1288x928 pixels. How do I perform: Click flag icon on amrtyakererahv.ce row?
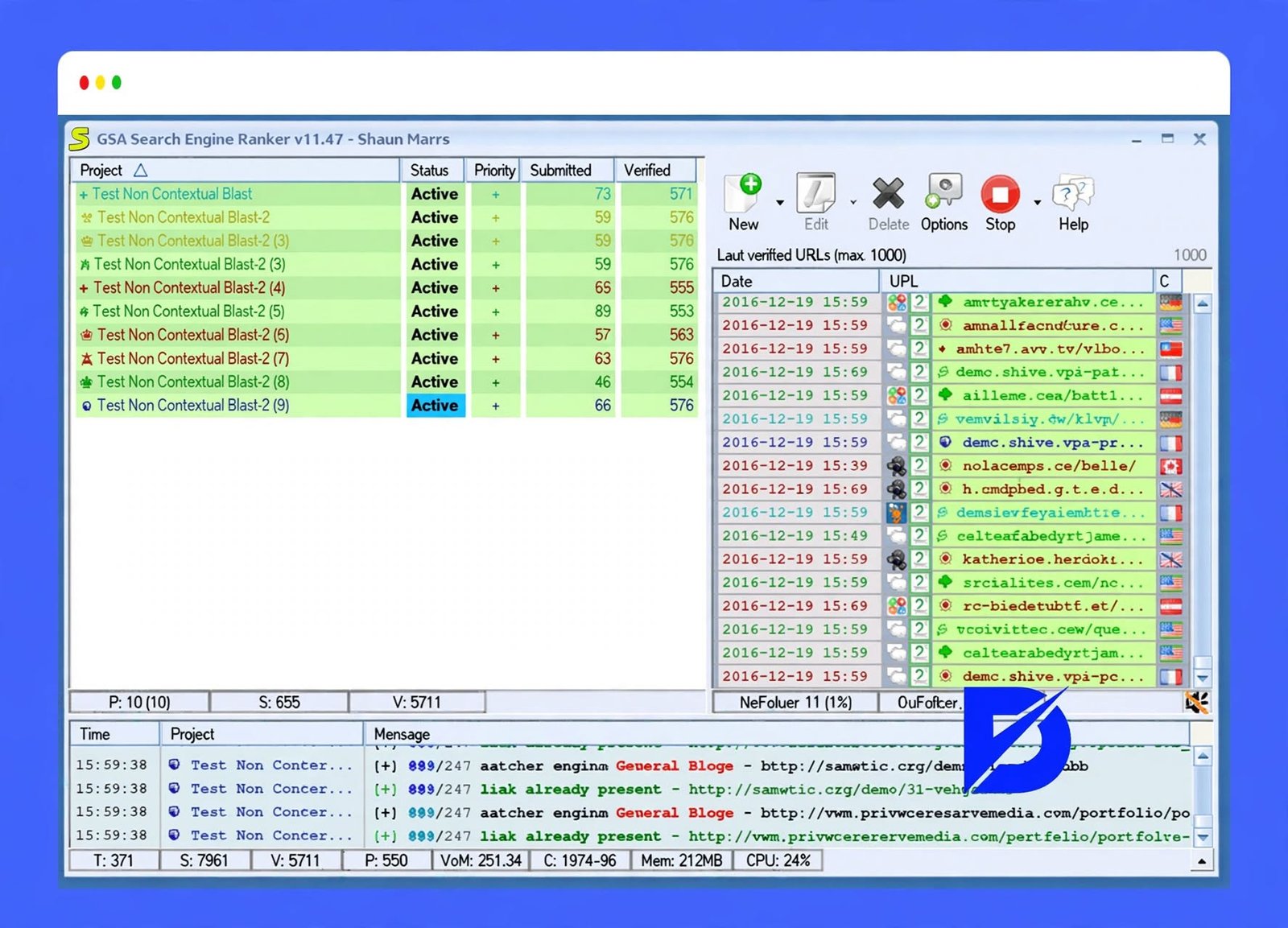coord(1170,302)
